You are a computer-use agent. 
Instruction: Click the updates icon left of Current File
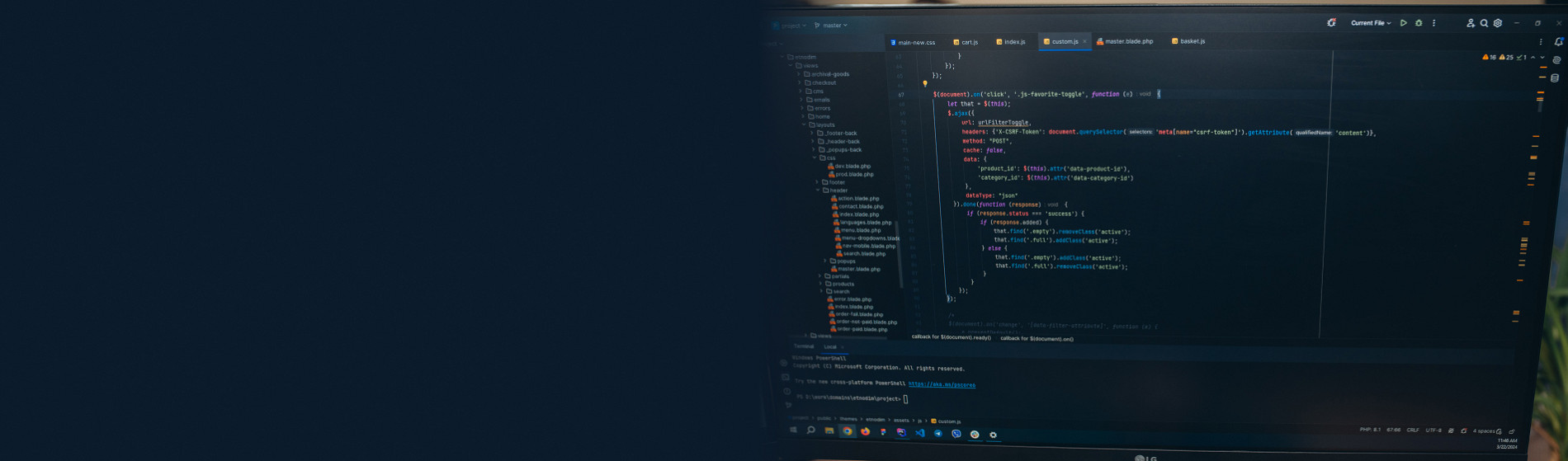point(1331,23)
